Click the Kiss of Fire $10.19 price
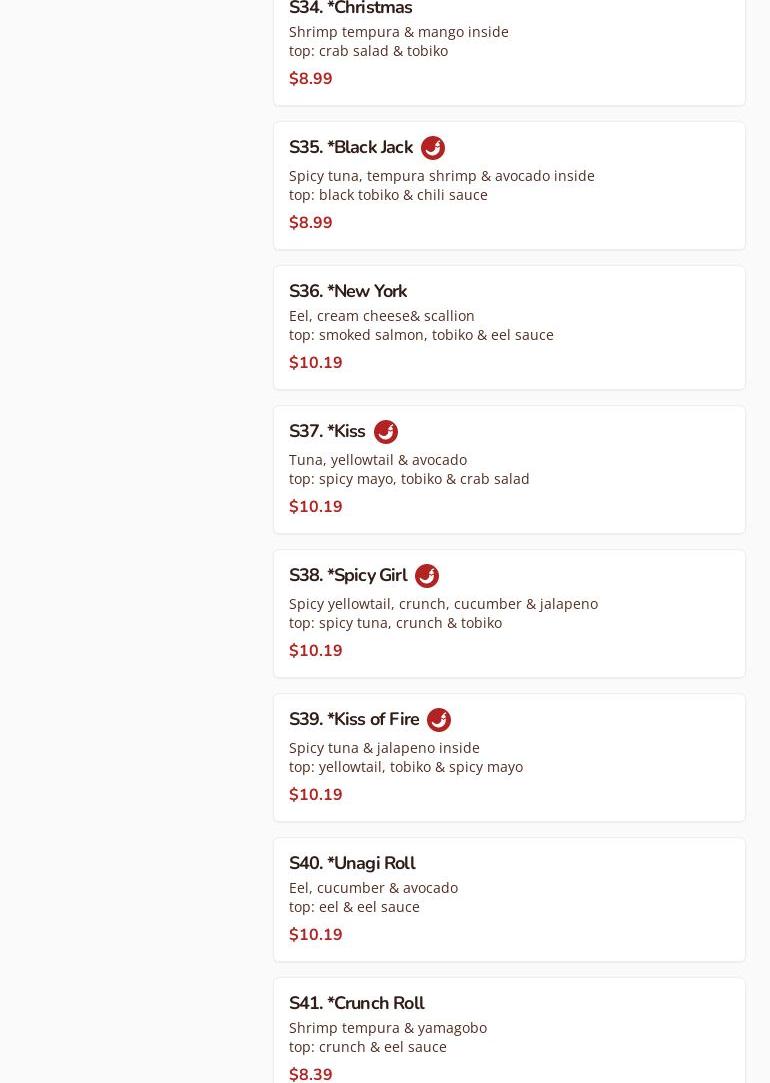 (316, 794)
